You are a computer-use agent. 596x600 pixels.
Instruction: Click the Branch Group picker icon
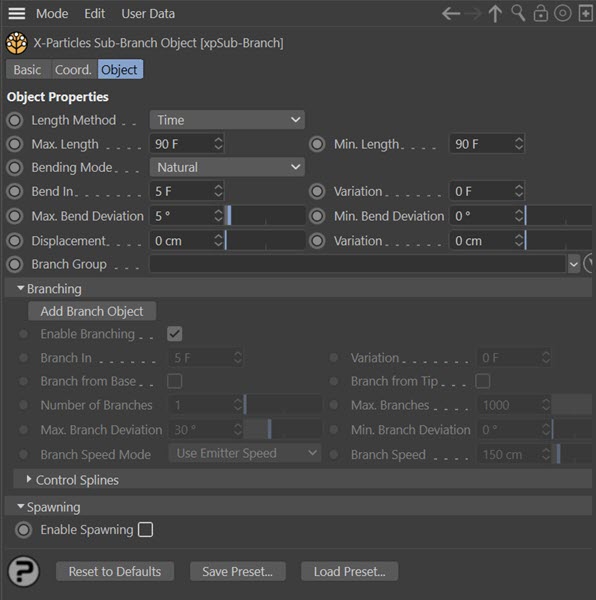[588, 264]
